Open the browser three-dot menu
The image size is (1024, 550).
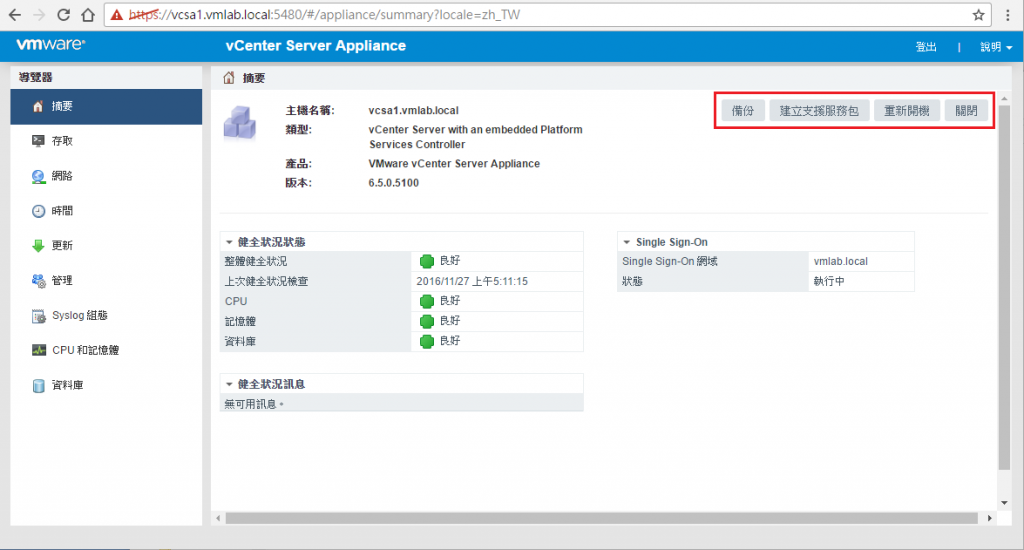coord(1008,15)
